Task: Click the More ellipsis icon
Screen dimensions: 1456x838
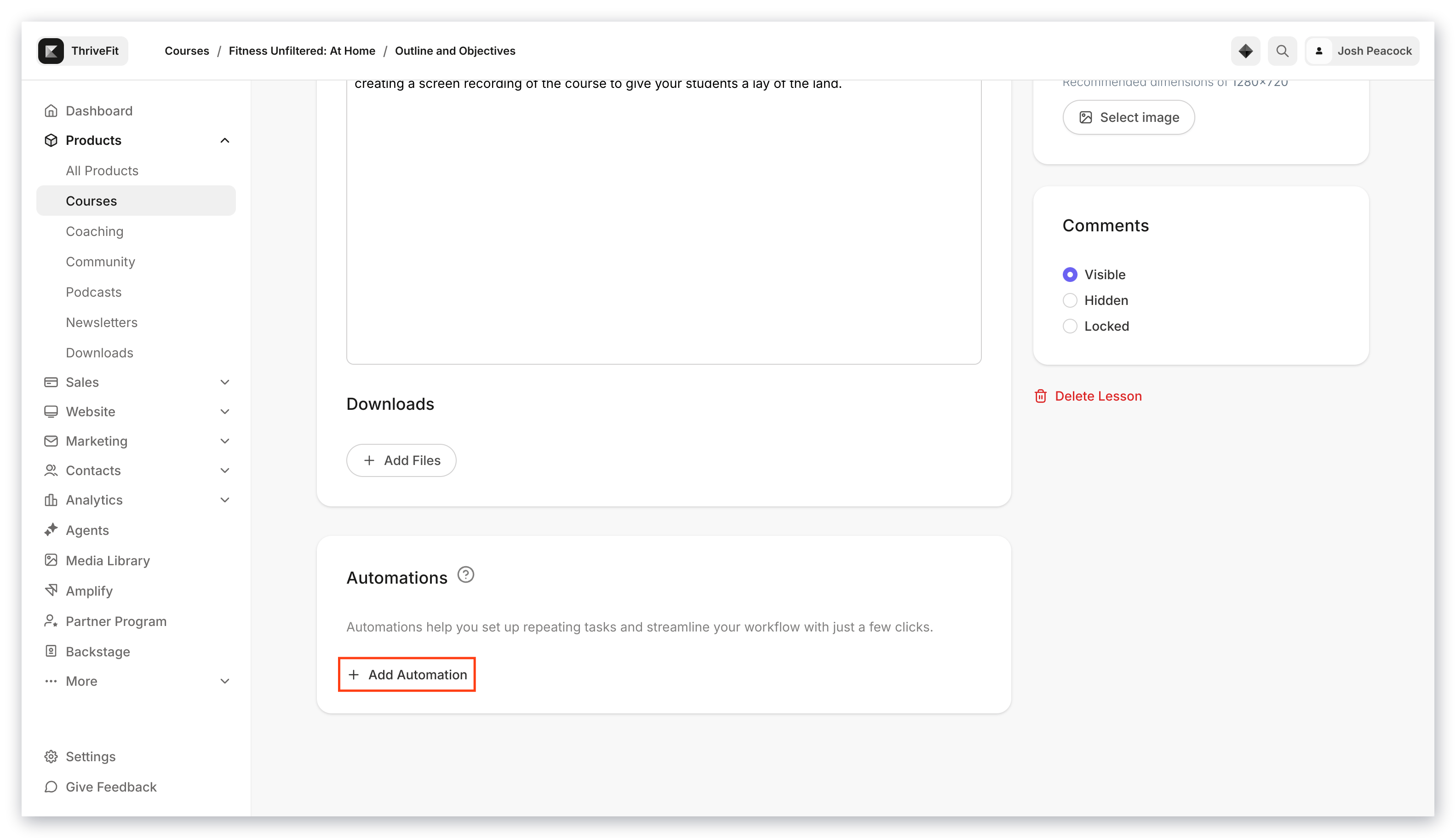Action: (51, 681)
